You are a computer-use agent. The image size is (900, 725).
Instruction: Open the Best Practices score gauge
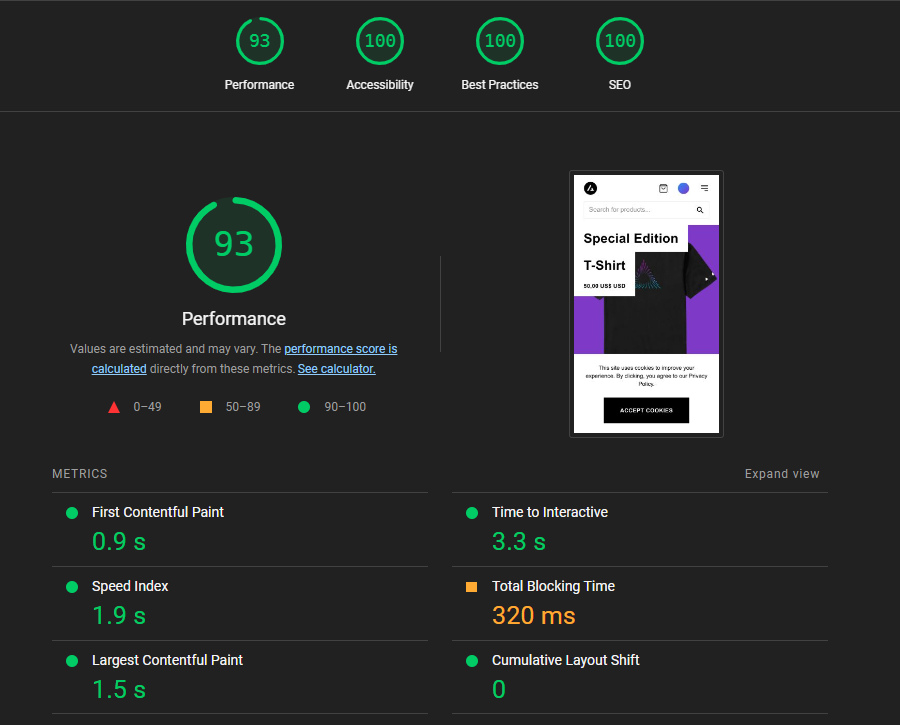click(x=500, y=42)
